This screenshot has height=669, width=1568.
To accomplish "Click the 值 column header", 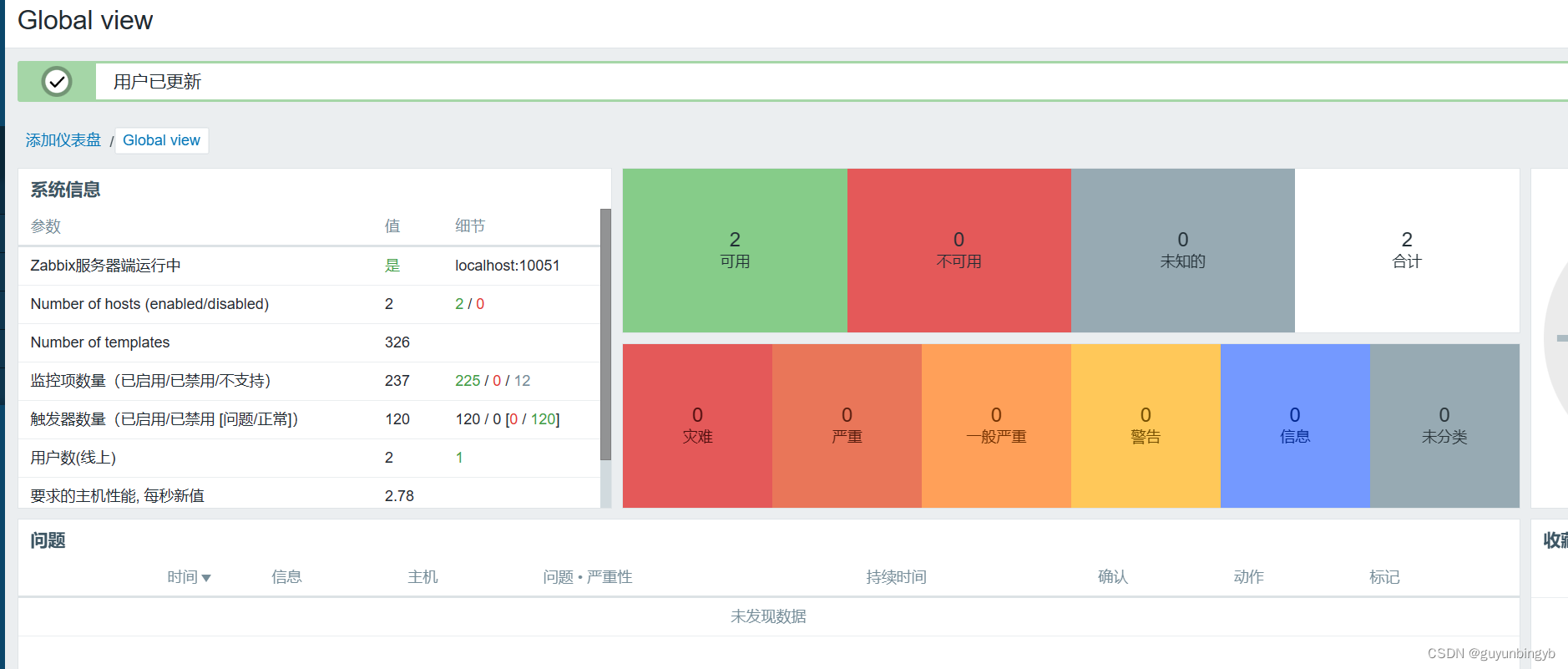I will 392,226.
